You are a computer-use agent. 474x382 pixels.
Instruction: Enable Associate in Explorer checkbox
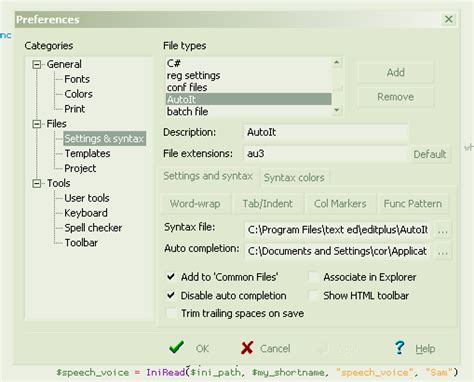tap(313, 277)
